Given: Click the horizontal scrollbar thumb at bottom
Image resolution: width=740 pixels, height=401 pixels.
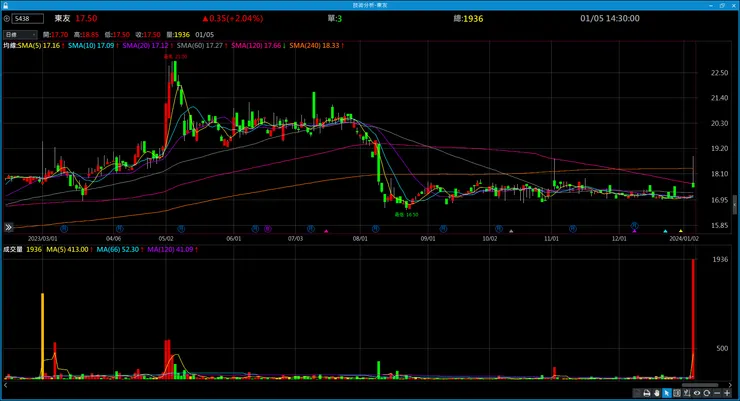Looking at the screenshot, I should (700, 385).
